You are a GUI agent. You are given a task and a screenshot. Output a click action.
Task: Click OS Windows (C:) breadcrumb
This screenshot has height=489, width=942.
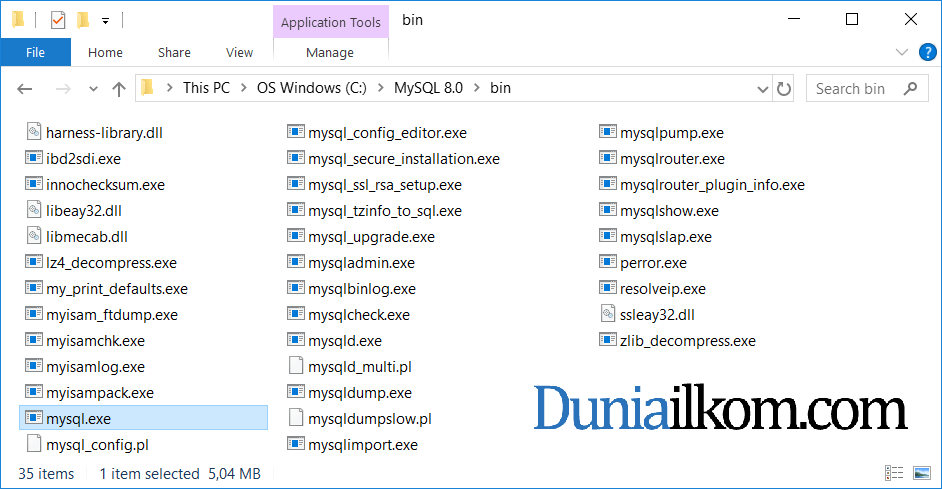[x=312, y=88]
